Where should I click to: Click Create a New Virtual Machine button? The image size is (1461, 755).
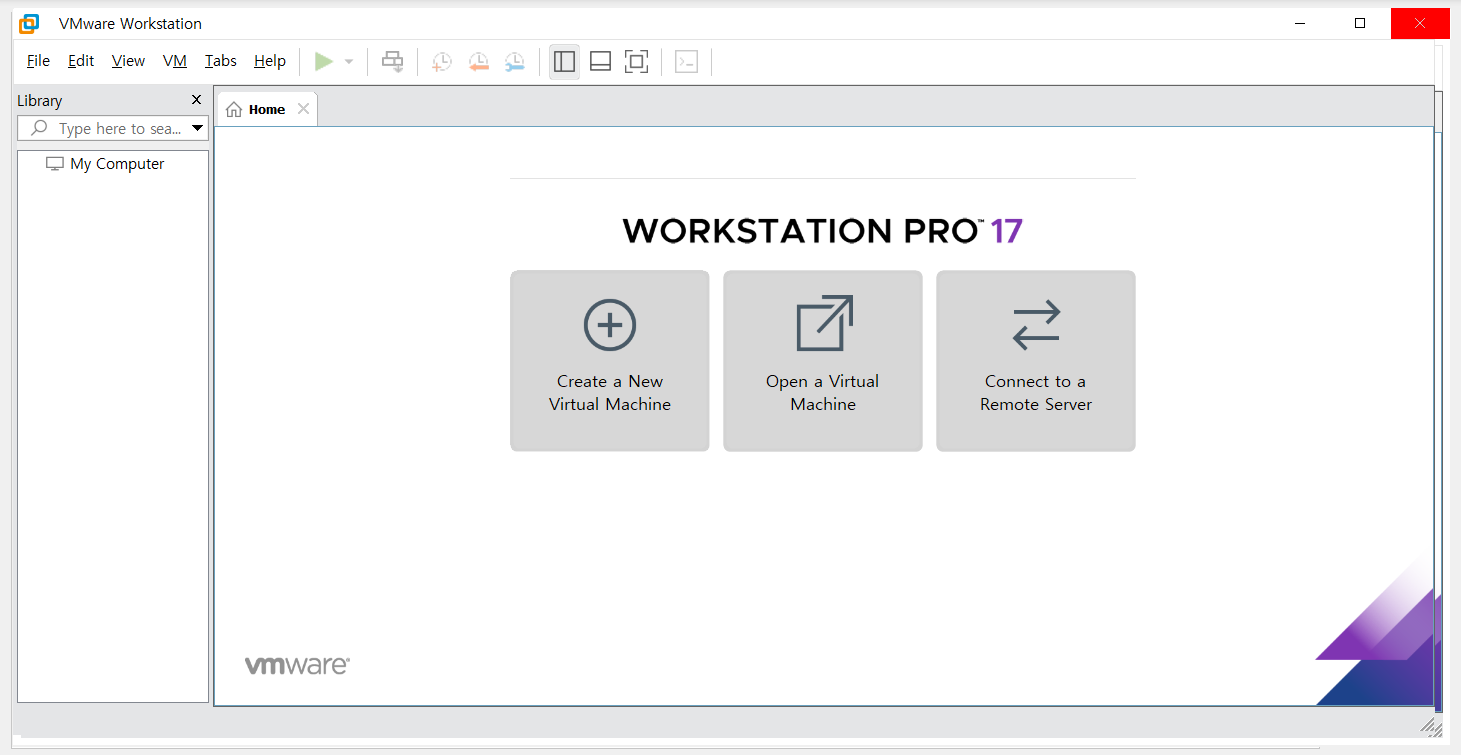[x=610, y=361]
